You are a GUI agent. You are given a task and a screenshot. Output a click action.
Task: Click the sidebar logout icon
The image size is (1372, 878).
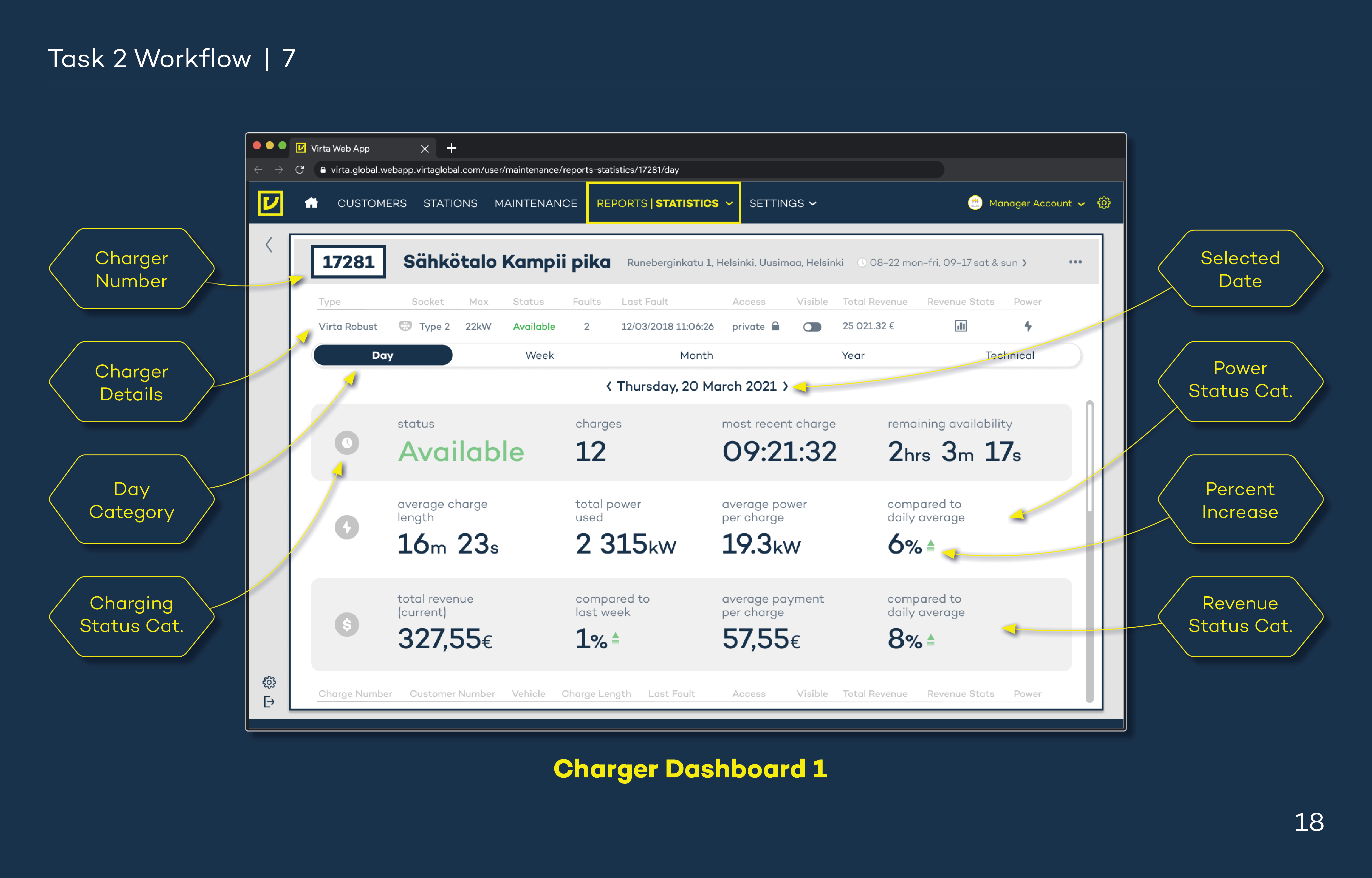[x=269, y=702]
